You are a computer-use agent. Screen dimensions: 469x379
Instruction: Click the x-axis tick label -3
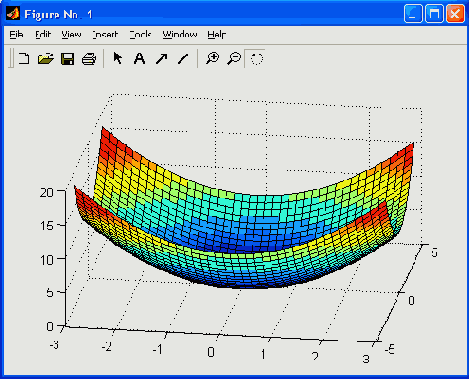pos(54,345)
